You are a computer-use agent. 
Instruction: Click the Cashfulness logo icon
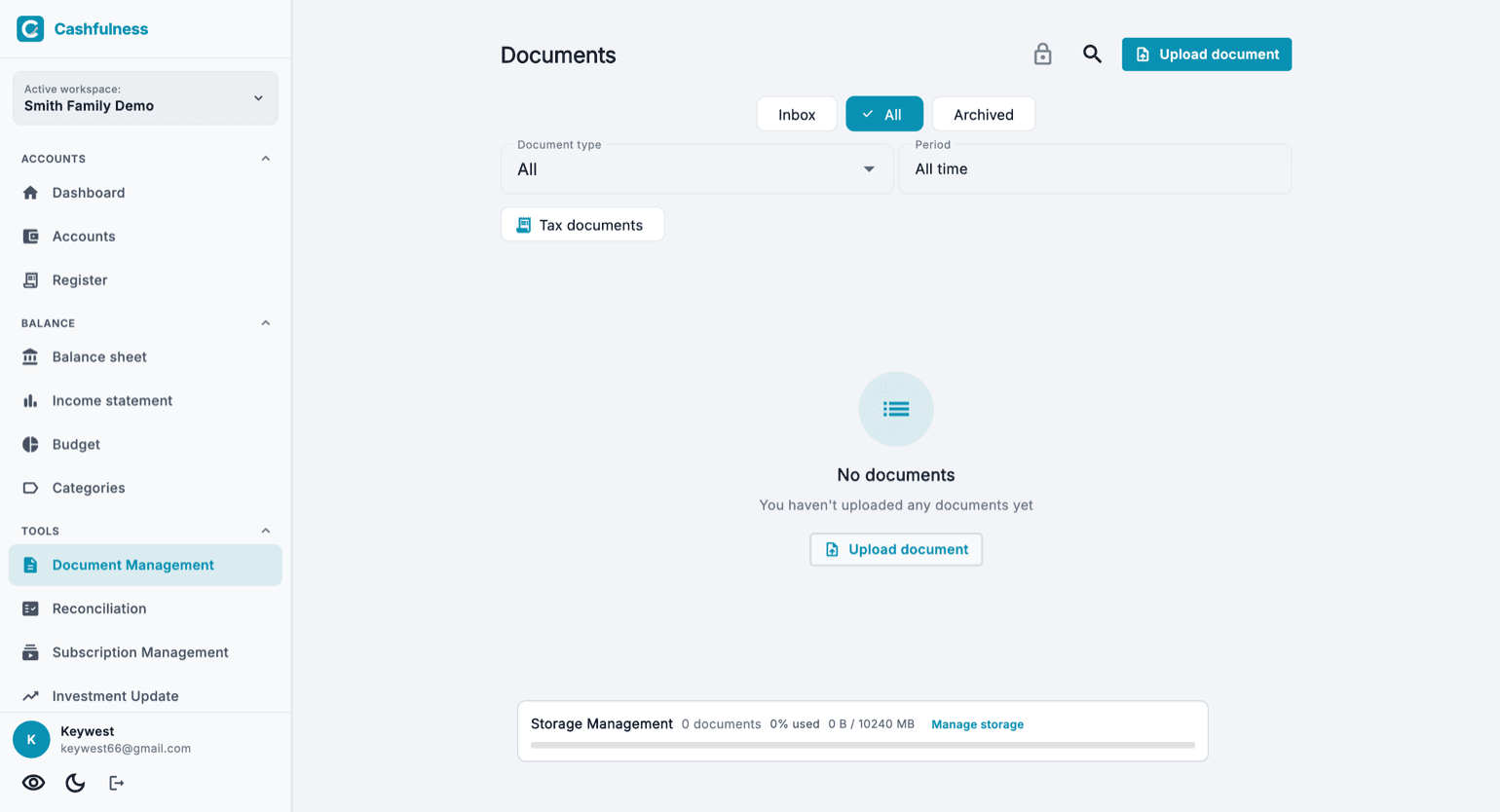(x=30, y=29)
